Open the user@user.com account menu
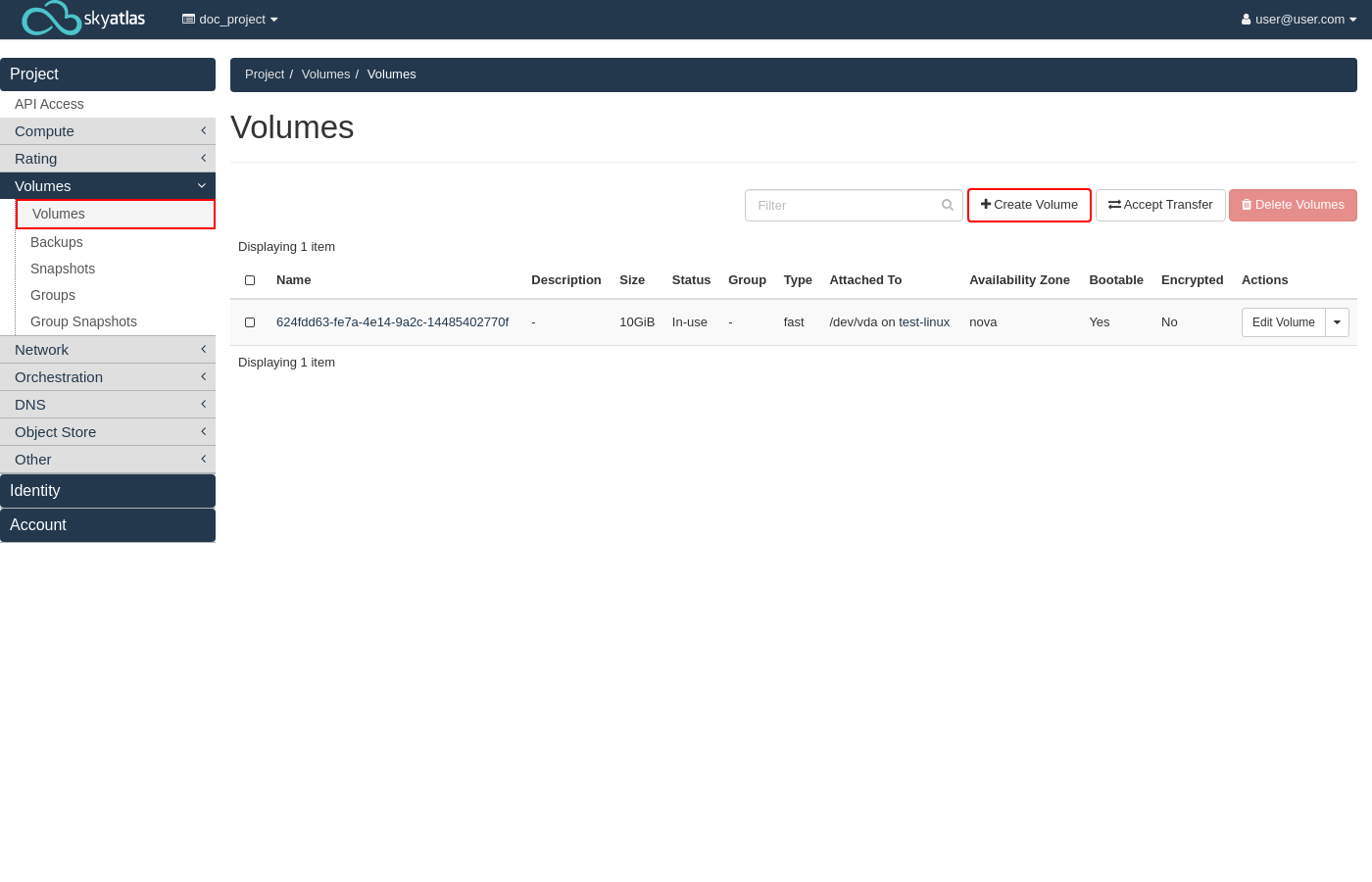Screen dimensions: 1372x882 click(x=1298, y=20)
